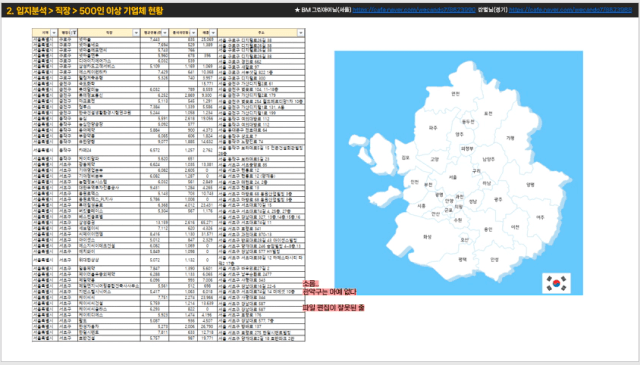This screenshot has height=365, width=640.
Task: Click the page title '2. 입지분석 > 직장'
Action: tap(39, 11)
